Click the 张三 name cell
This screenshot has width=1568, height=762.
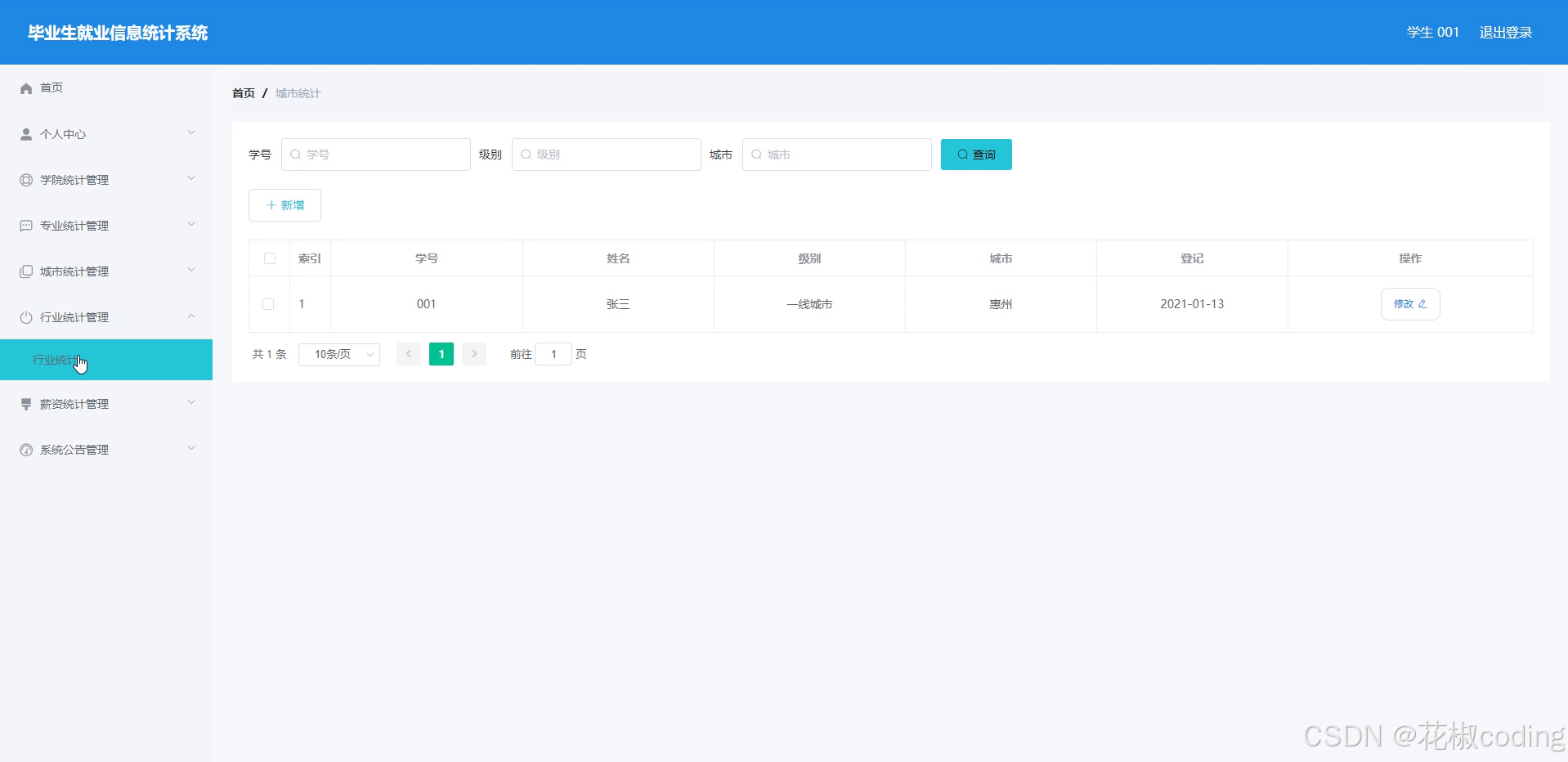point(618,304)
